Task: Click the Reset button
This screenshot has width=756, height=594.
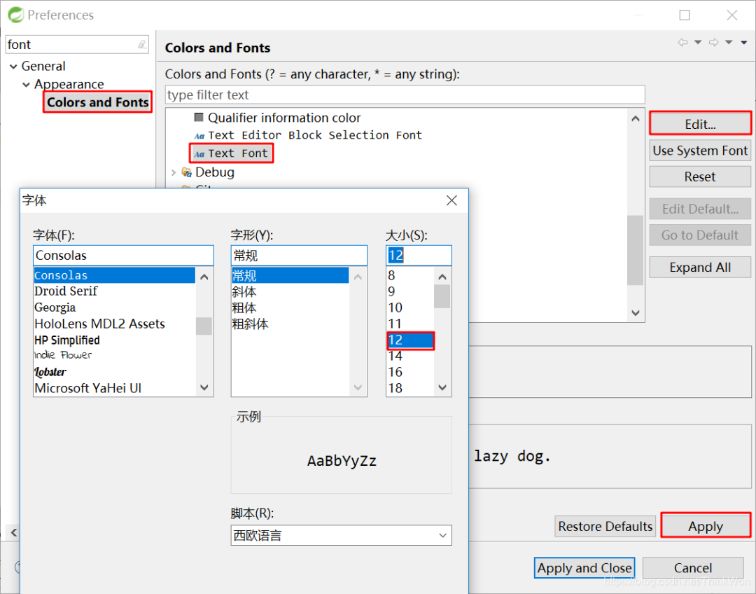Action: (x=700, y=177)
